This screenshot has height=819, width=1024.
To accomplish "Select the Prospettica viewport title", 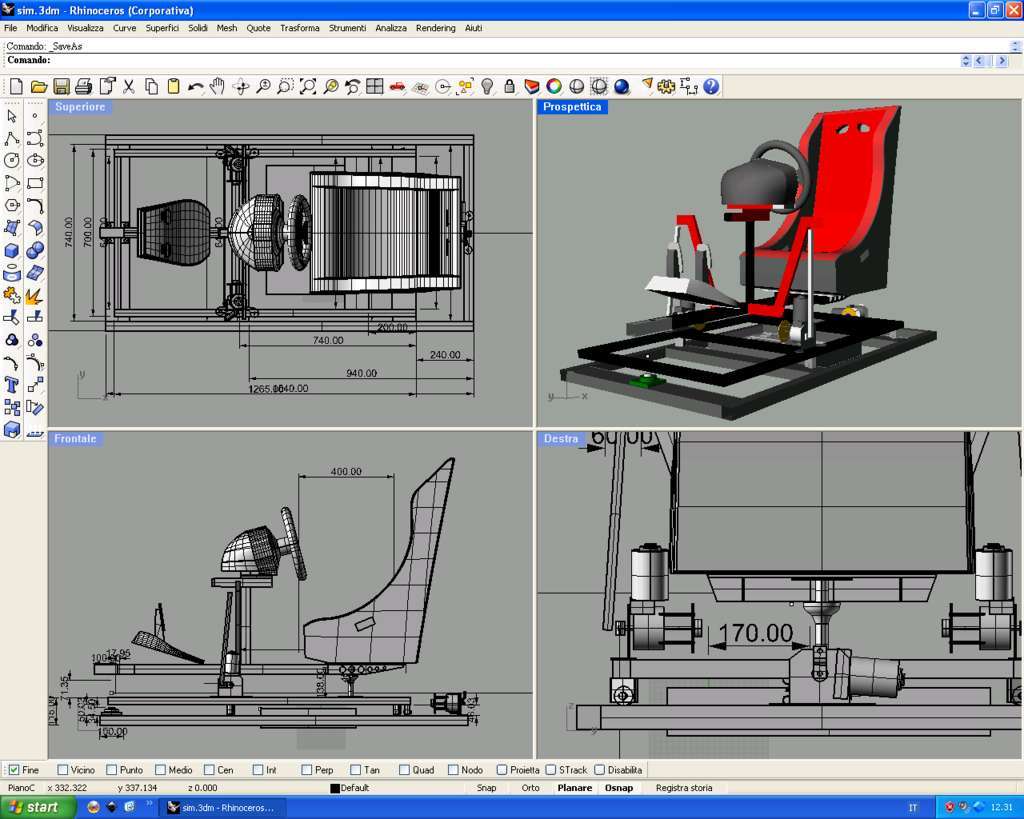I will coord(572,106).
